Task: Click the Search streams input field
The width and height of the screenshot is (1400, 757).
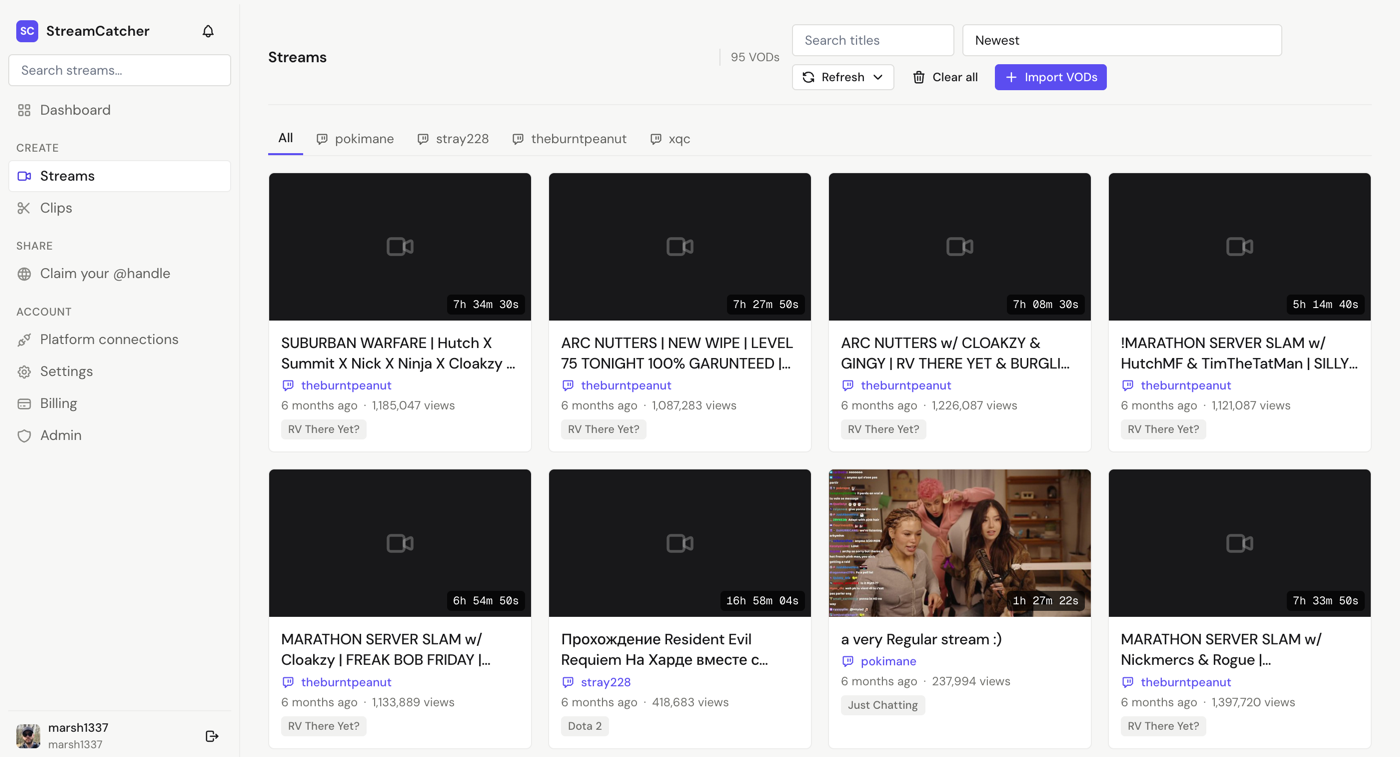Action: pyautogui.click(x=119, y=70)
